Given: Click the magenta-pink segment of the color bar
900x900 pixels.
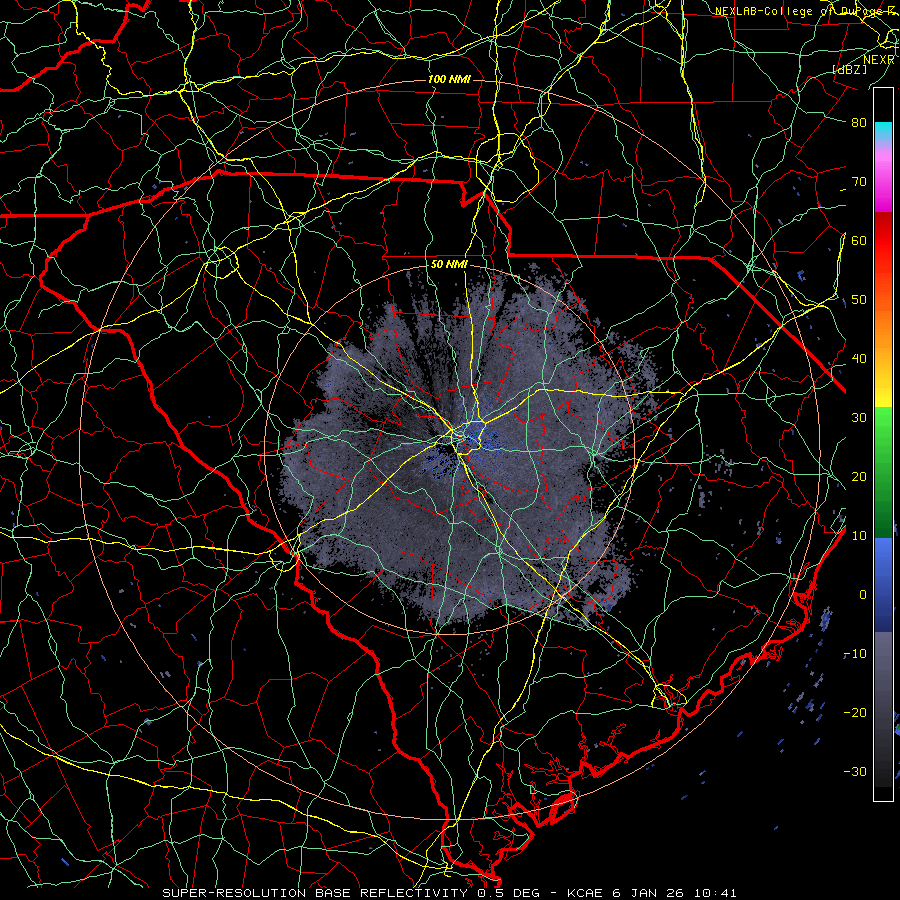Looking at the screenshot, I should [x=883, y=177].
